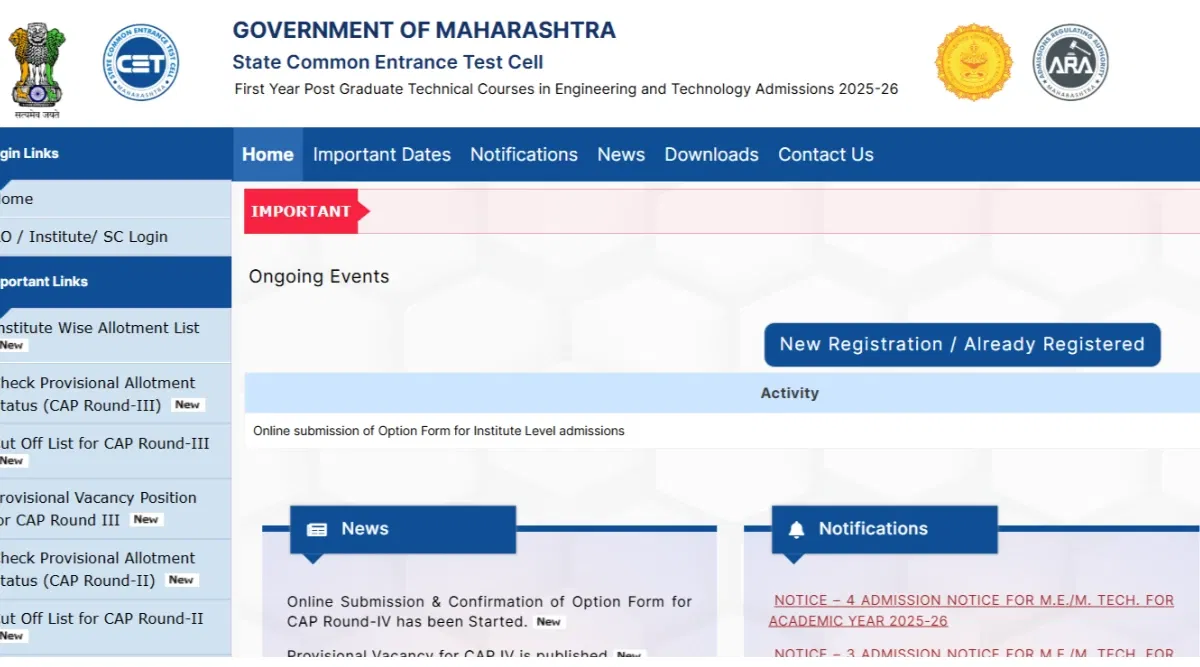
Task: Open NOTICE – 3 admission notice link
Action: [x=974, y=655]
